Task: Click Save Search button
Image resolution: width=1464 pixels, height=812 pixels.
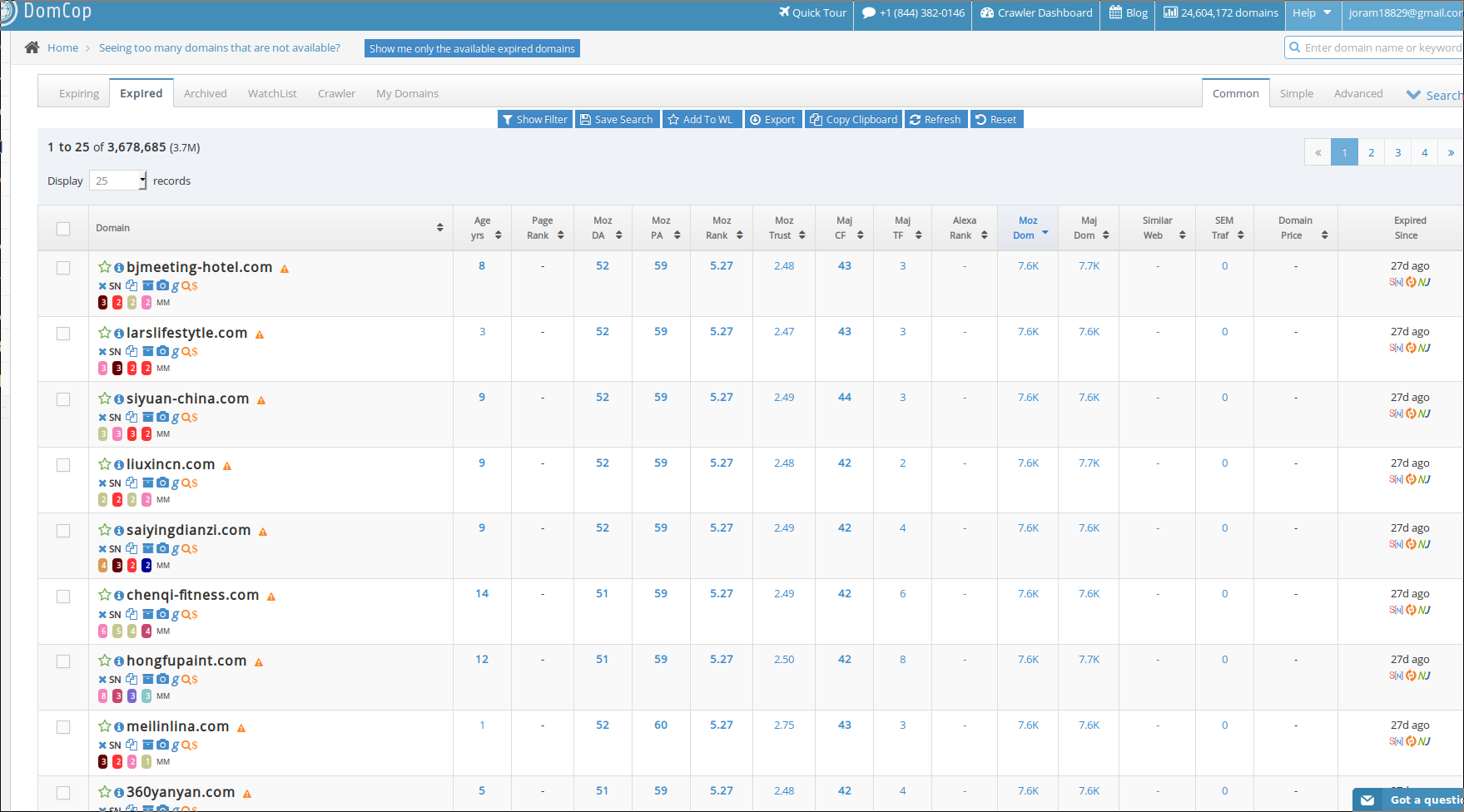Action: [x=617, y=119]
